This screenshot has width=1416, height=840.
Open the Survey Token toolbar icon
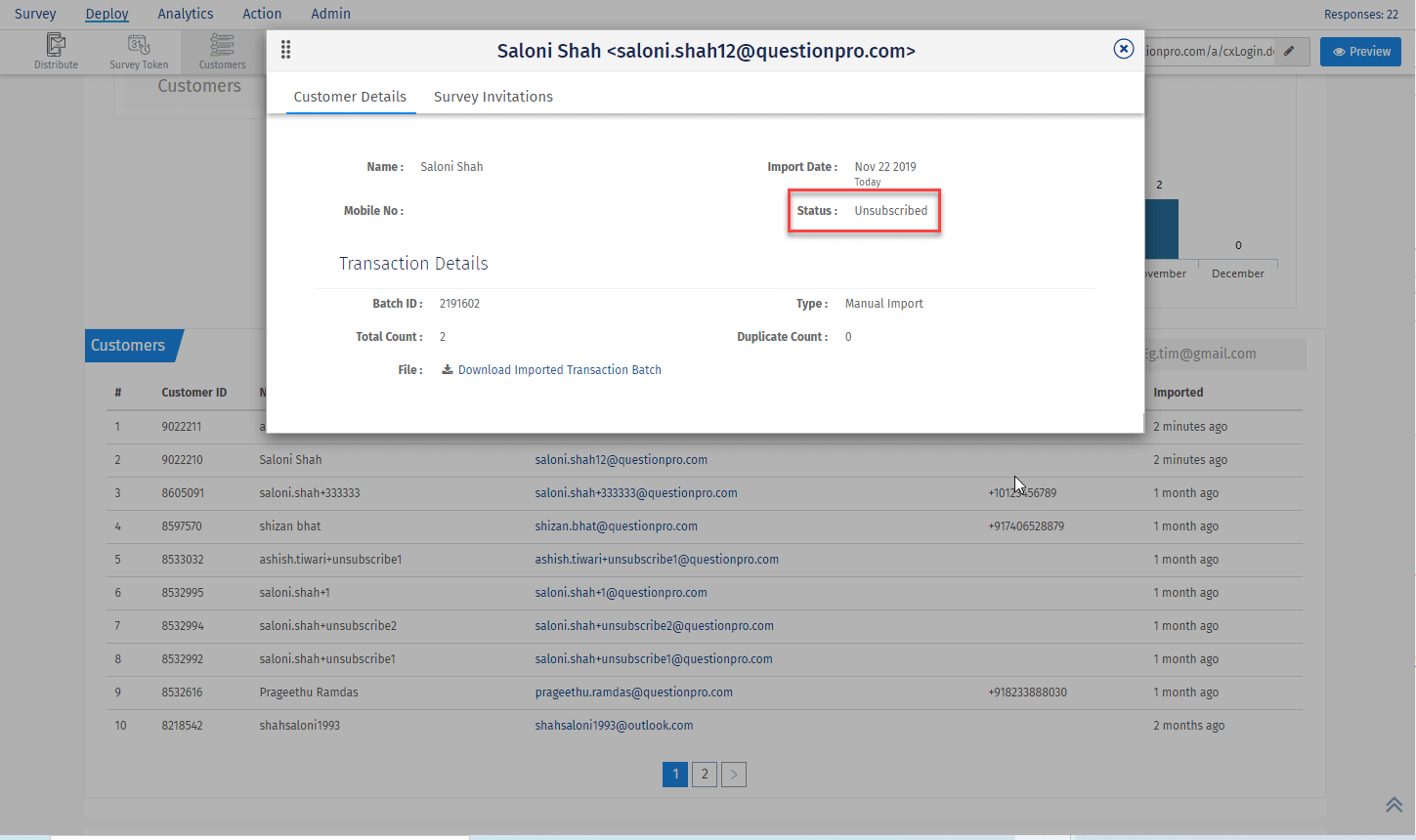pyautogui.click(x=139, y=51)
